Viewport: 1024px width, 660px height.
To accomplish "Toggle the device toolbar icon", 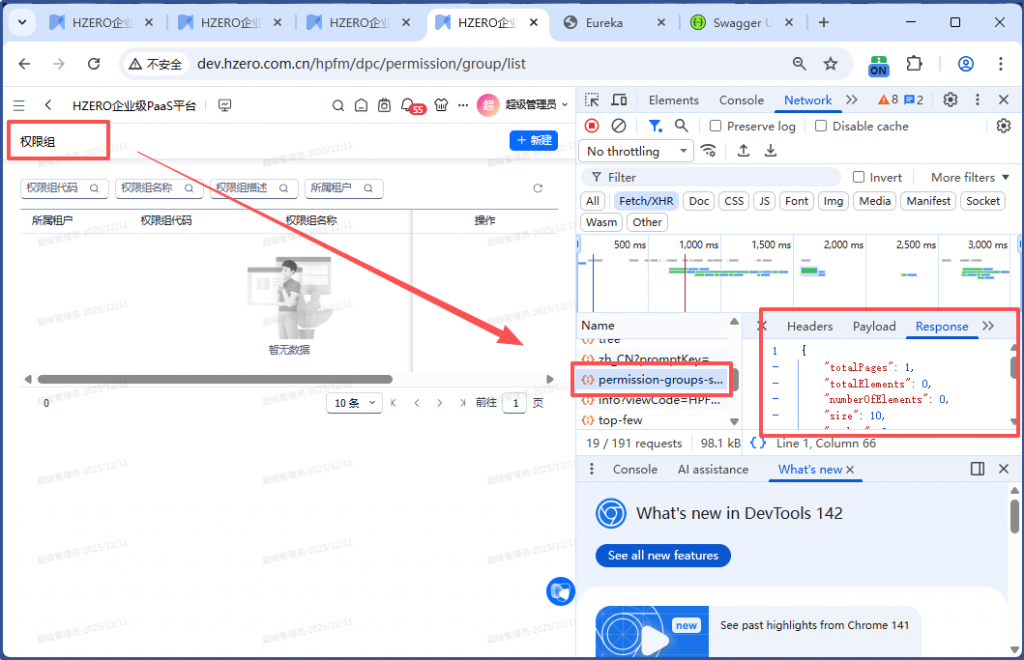I will (619, 100).
